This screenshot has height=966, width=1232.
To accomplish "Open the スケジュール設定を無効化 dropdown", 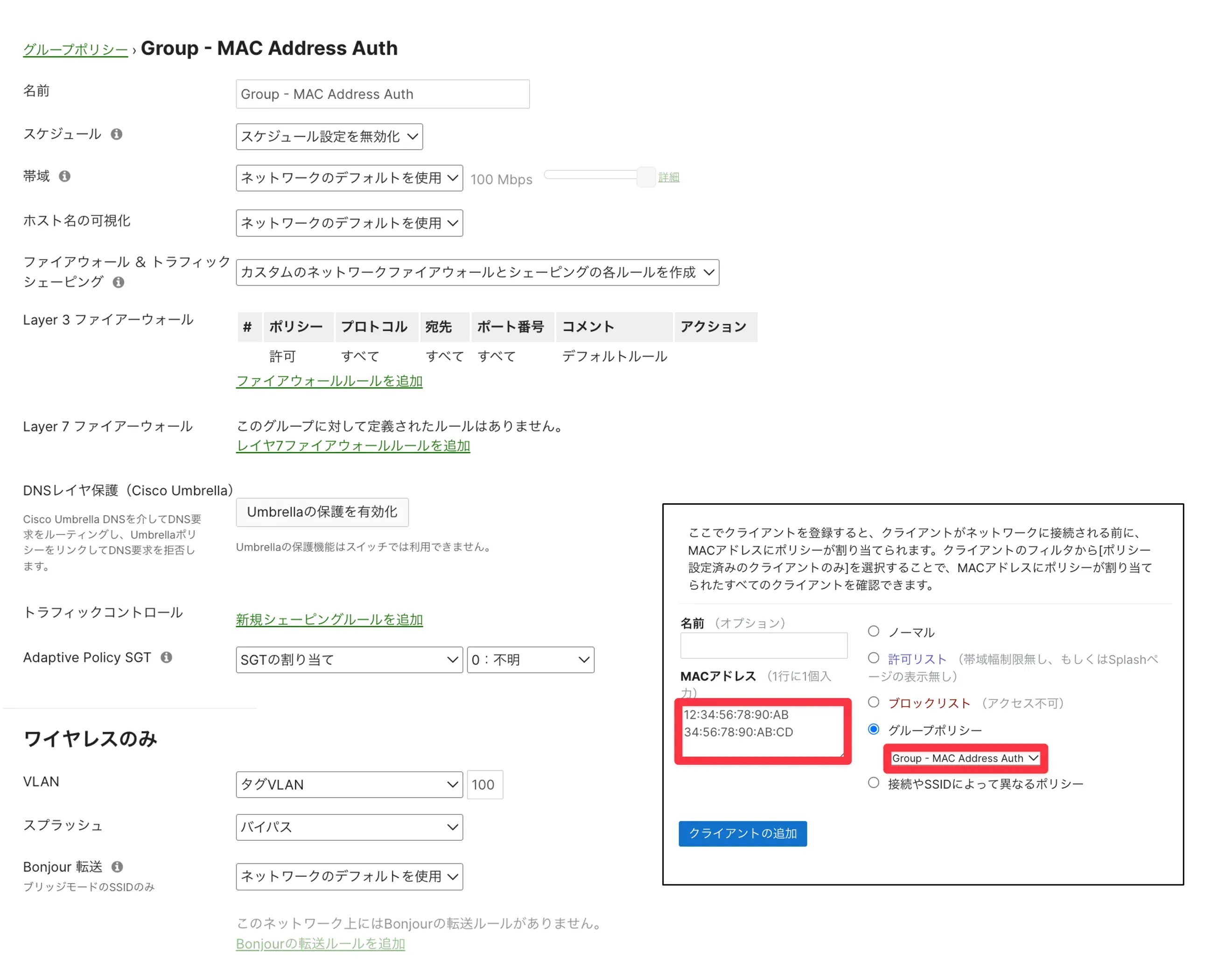I will (x=329, y=136).
